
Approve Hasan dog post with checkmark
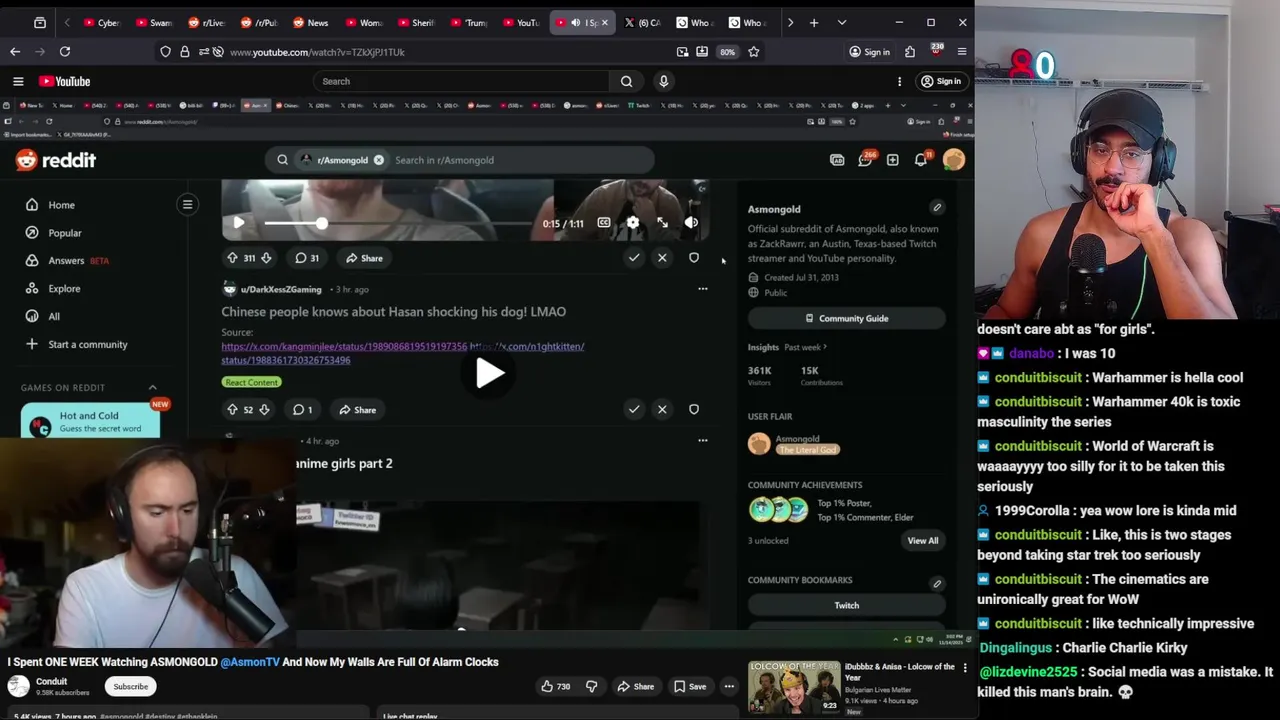click(634, 409)
